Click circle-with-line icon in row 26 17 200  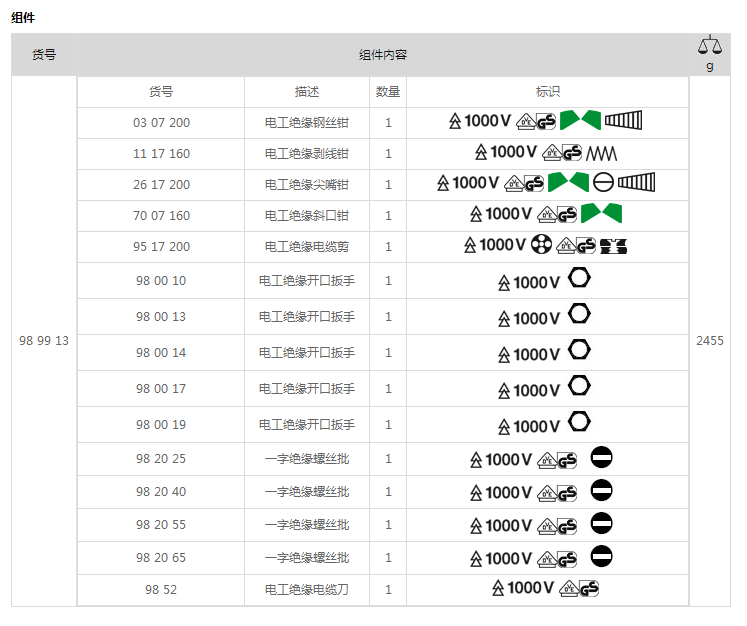coord(602,183)
